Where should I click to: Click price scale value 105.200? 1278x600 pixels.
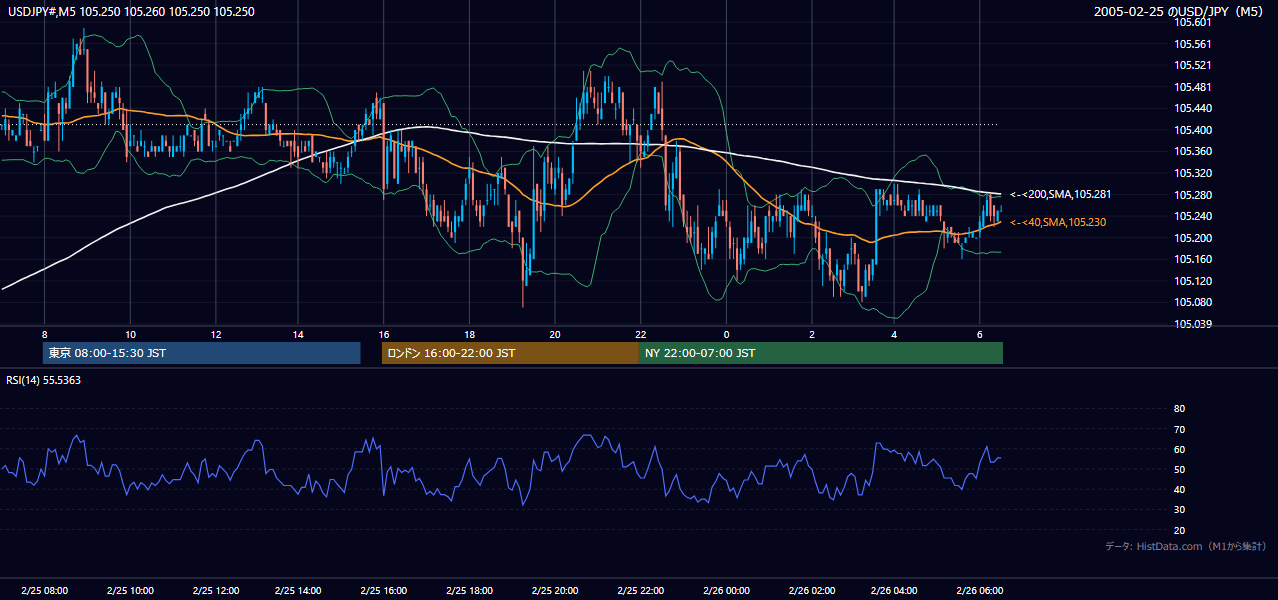click(1192, 238)
